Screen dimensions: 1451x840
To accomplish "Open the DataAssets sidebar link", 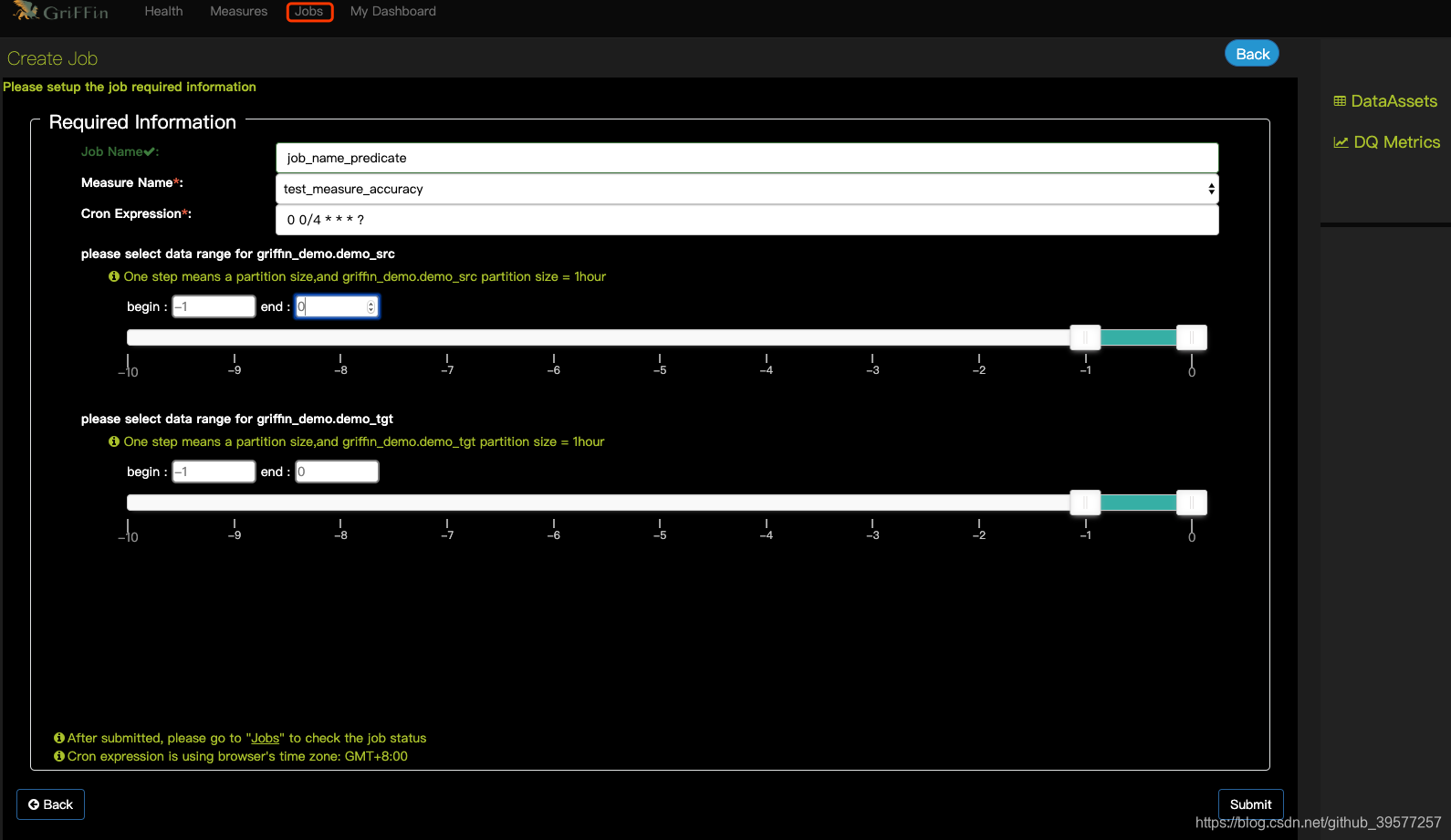I will pyautogui.click(x=1385, y=101).
